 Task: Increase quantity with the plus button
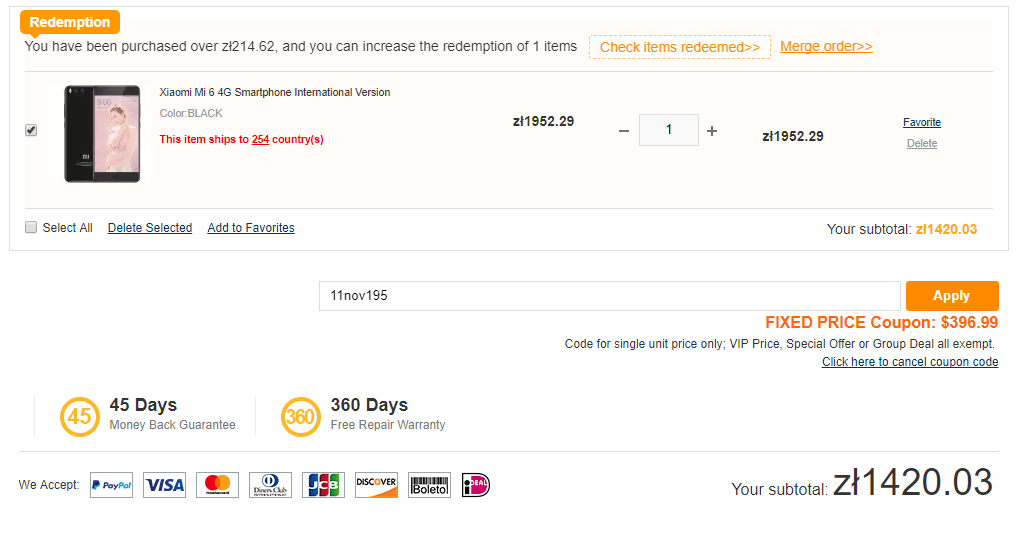(x=712, y=131)
